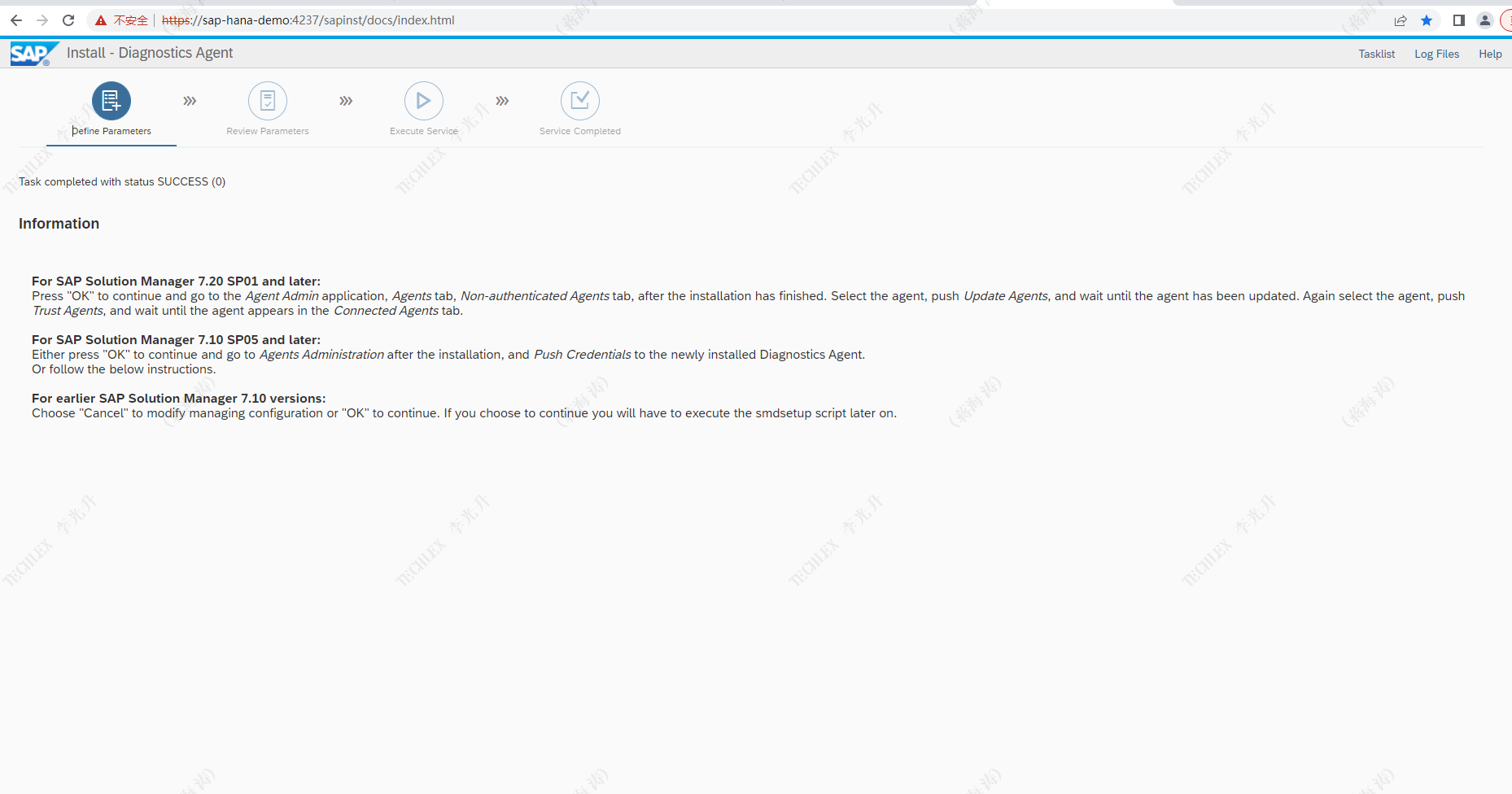
Task: Toggle the browser side panel icon
Action: point(1459,20)
